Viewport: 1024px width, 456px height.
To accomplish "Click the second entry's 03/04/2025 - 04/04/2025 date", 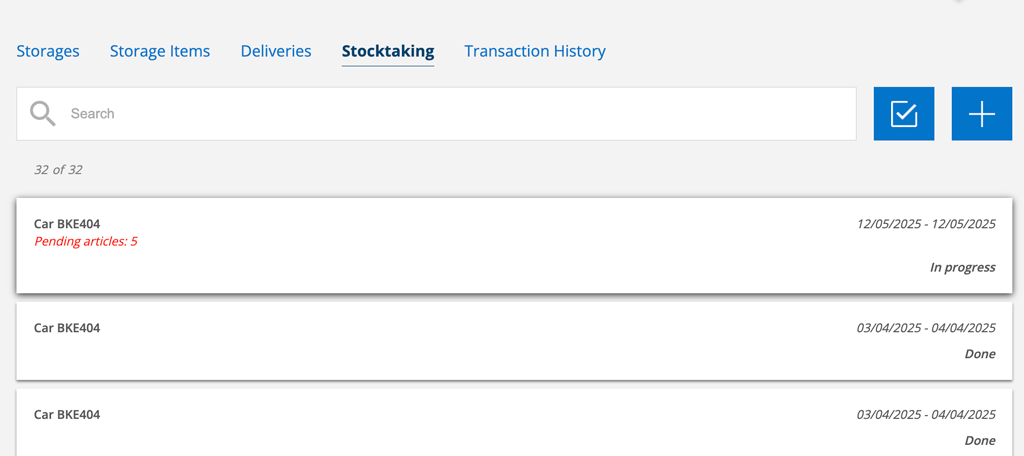I will pos(926,328).
